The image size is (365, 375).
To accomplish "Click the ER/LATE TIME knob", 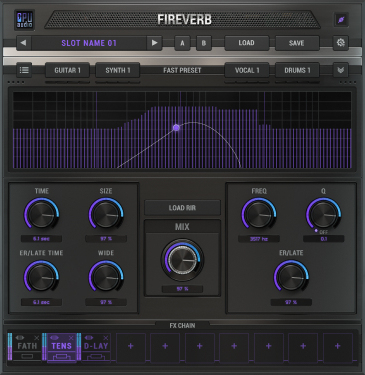I will click(x=41, y=277).
